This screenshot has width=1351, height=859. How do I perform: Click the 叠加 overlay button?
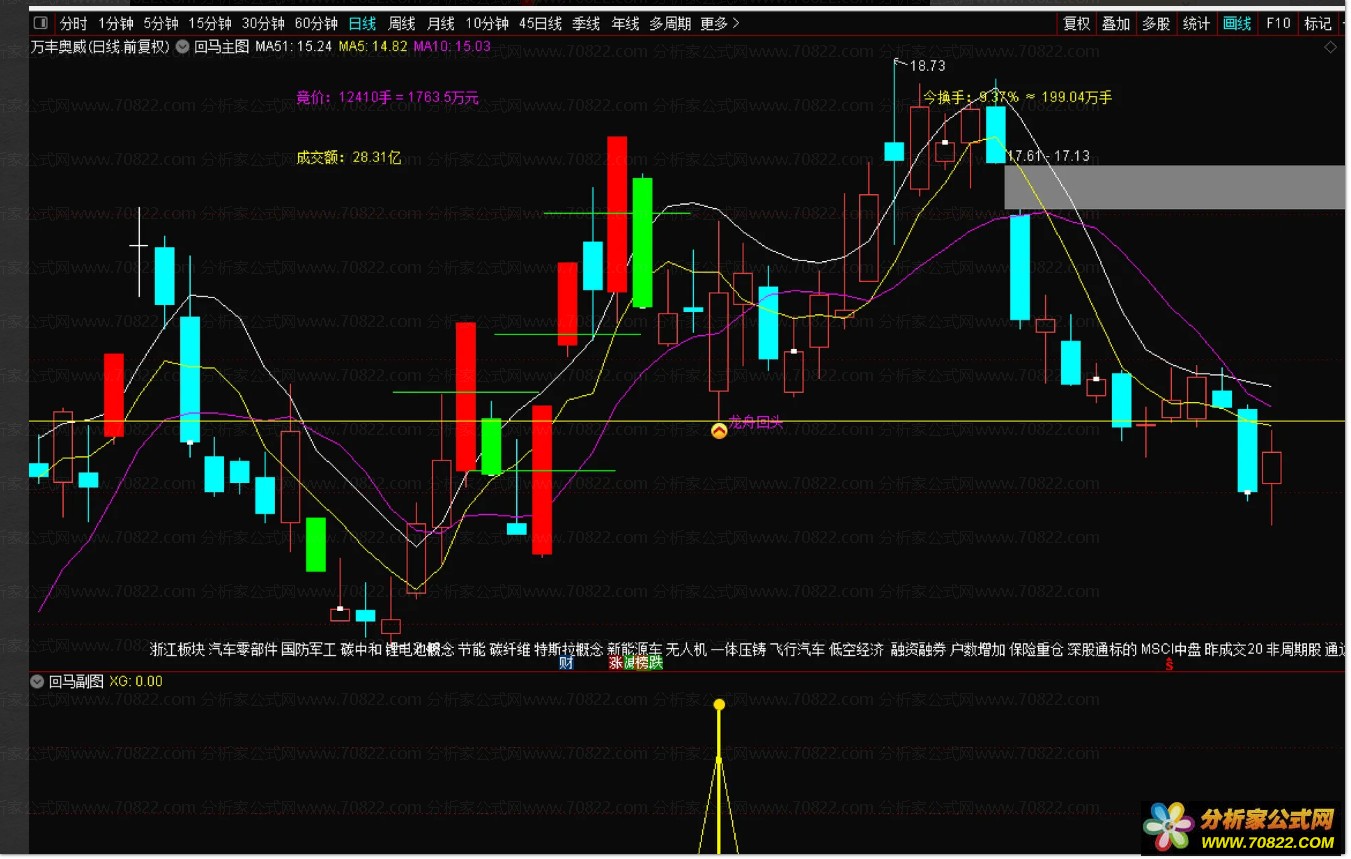click(x=1116, y=23)
